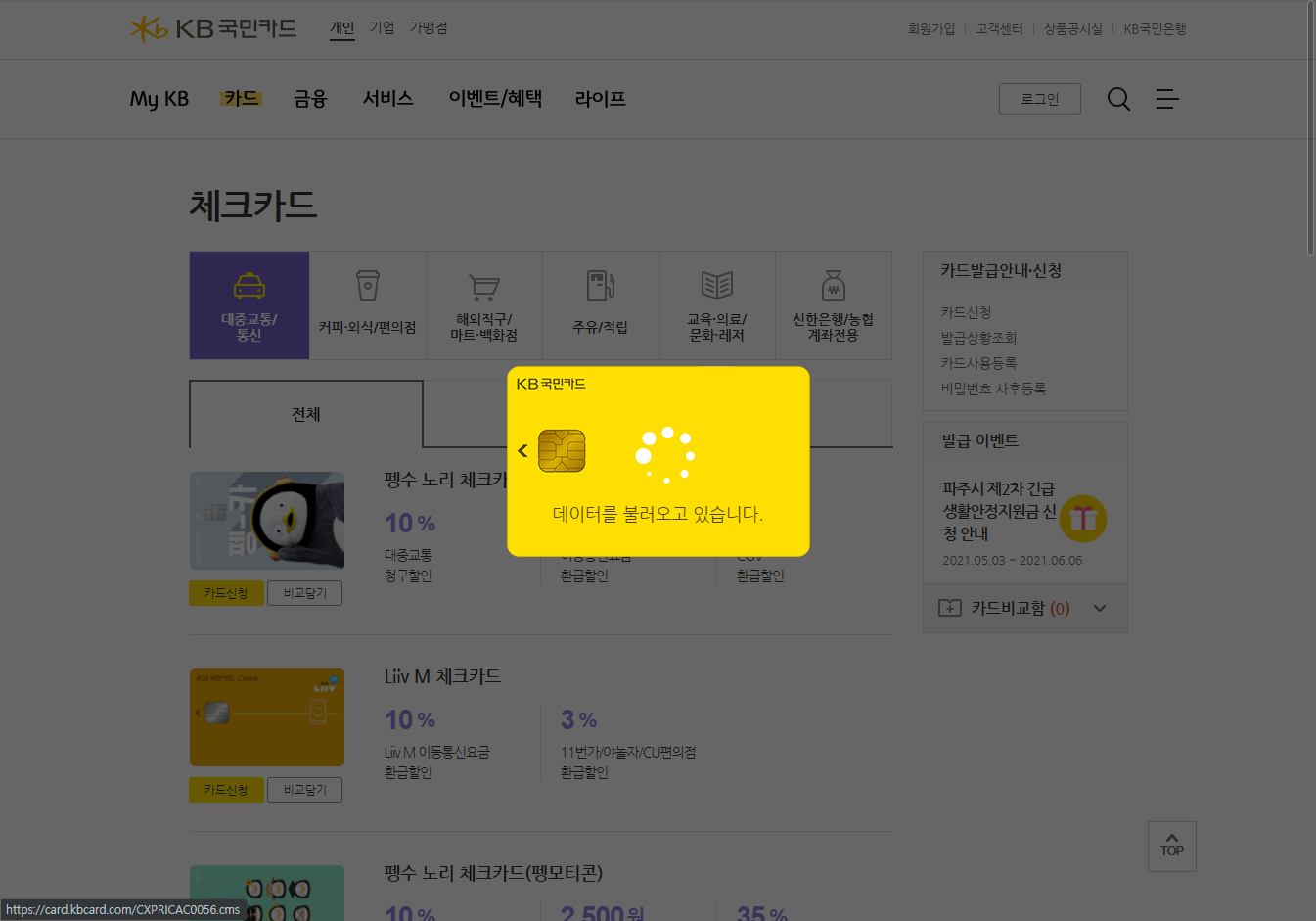The height and width of the screenshot is (921, 1316).
Task: Click 비교담기 under Liiv M card
Action: 305,790
